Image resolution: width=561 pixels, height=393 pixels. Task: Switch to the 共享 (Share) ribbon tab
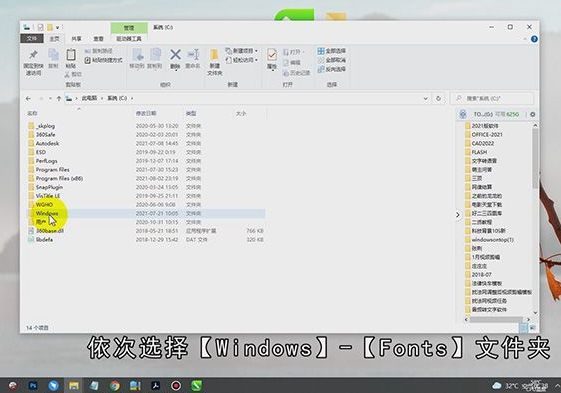click(x=76, y=39)
